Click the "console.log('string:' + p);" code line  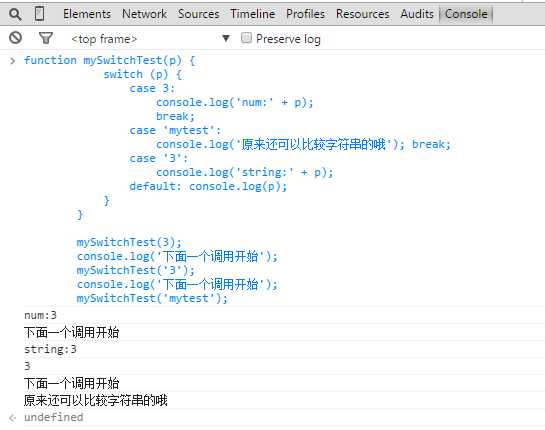coord(245,172)
